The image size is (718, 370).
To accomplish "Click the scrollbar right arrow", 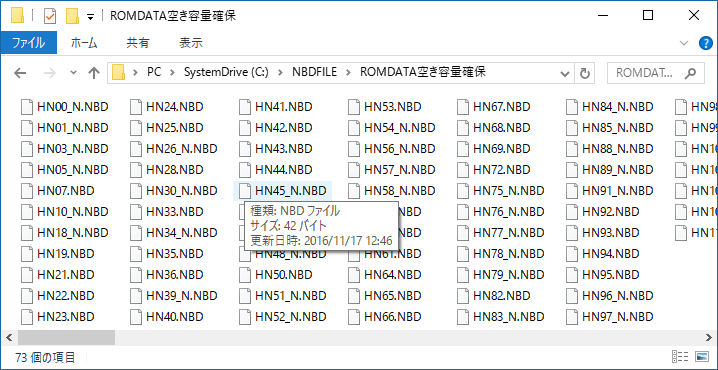I will point(708,337).
